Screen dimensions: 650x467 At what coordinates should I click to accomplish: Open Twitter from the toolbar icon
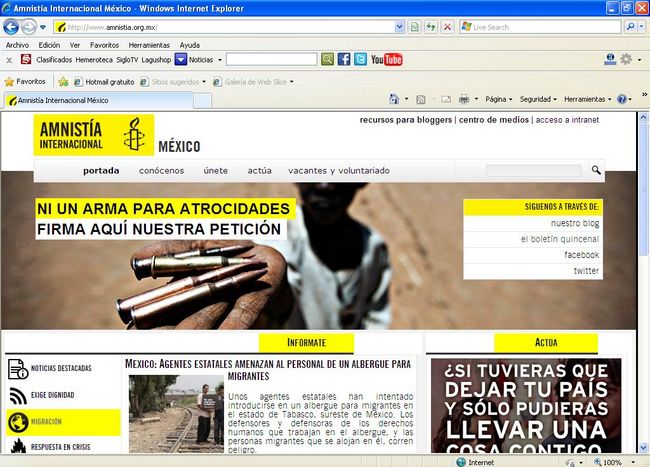tap(360, 60)
